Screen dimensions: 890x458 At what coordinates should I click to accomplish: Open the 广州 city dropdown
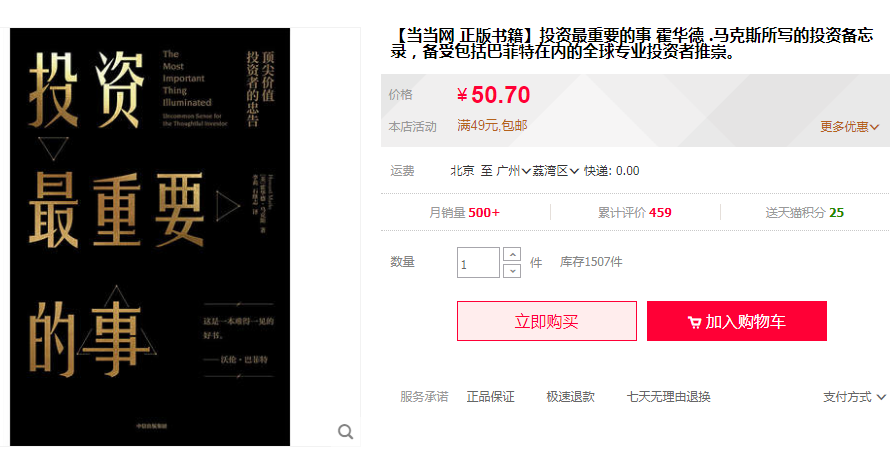tap(513, 171)
